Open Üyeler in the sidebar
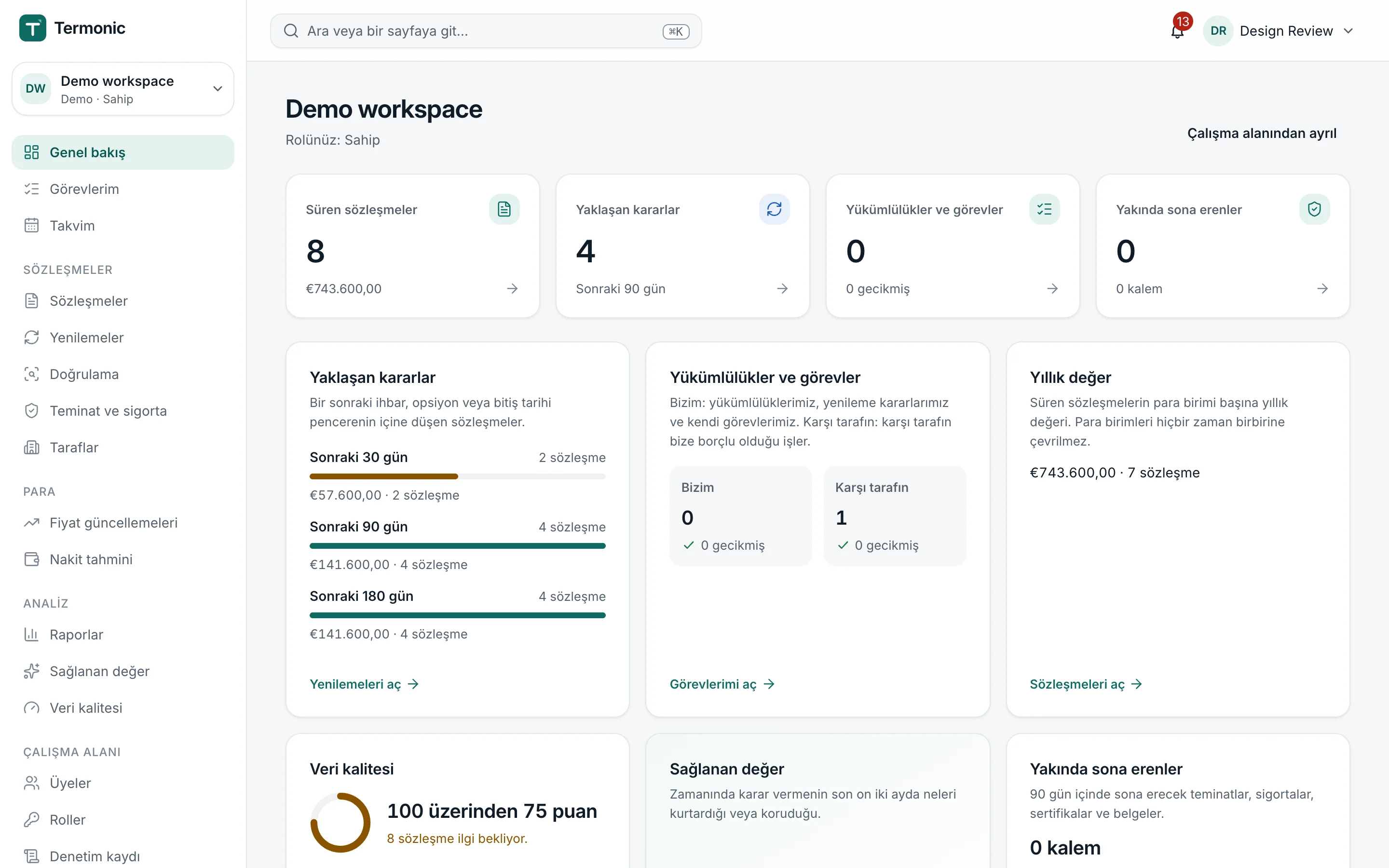This screenshot has width=1389, height=868. 123,783
